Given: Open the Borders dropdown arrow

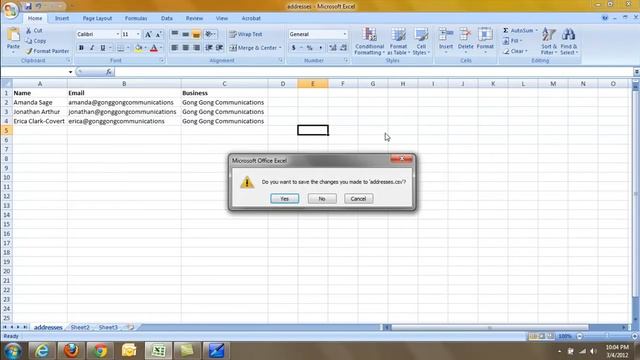Looking at the screenshot, I should [x=128, y=48].
